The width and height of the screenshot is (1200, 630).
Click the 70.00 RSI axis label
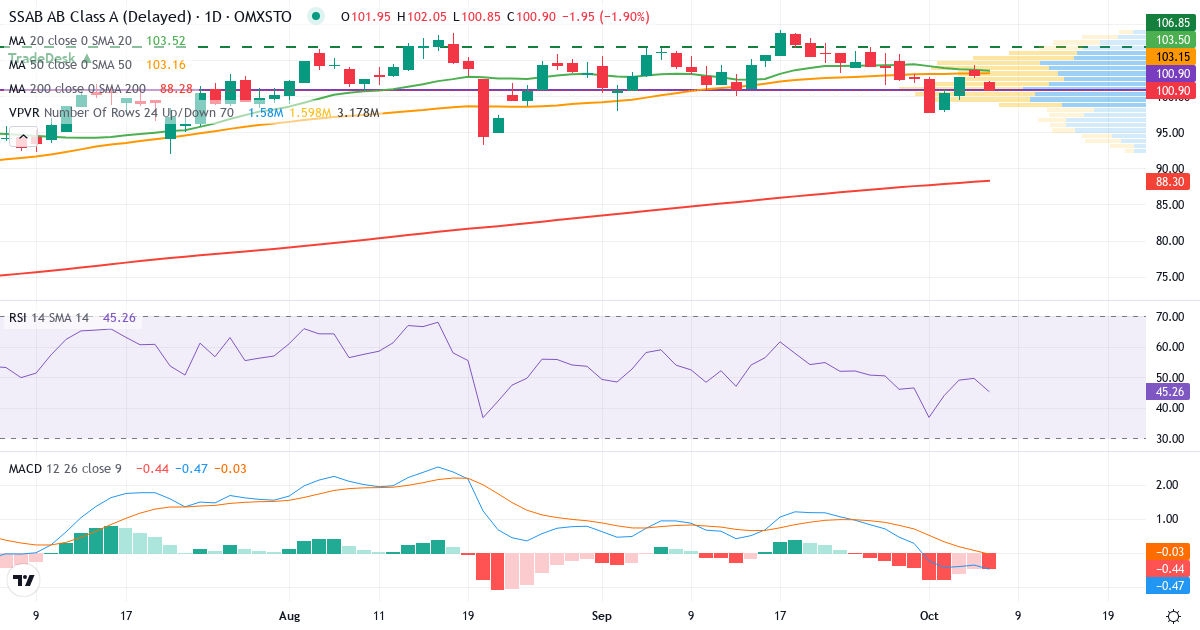(1170, 317)
